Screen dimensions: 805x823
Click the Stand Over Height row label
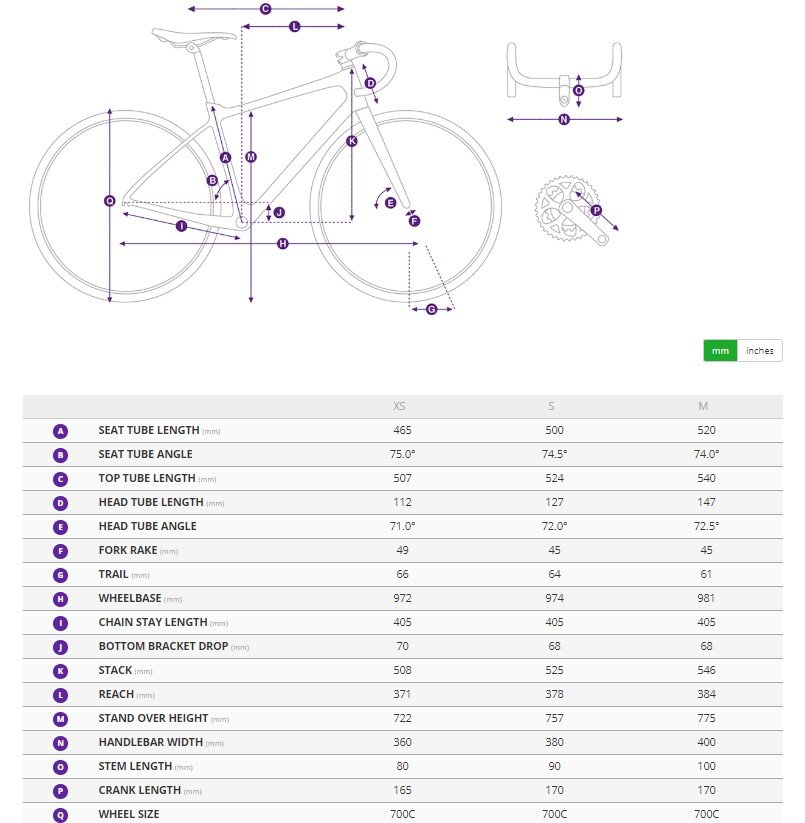(x=153, y=718)
